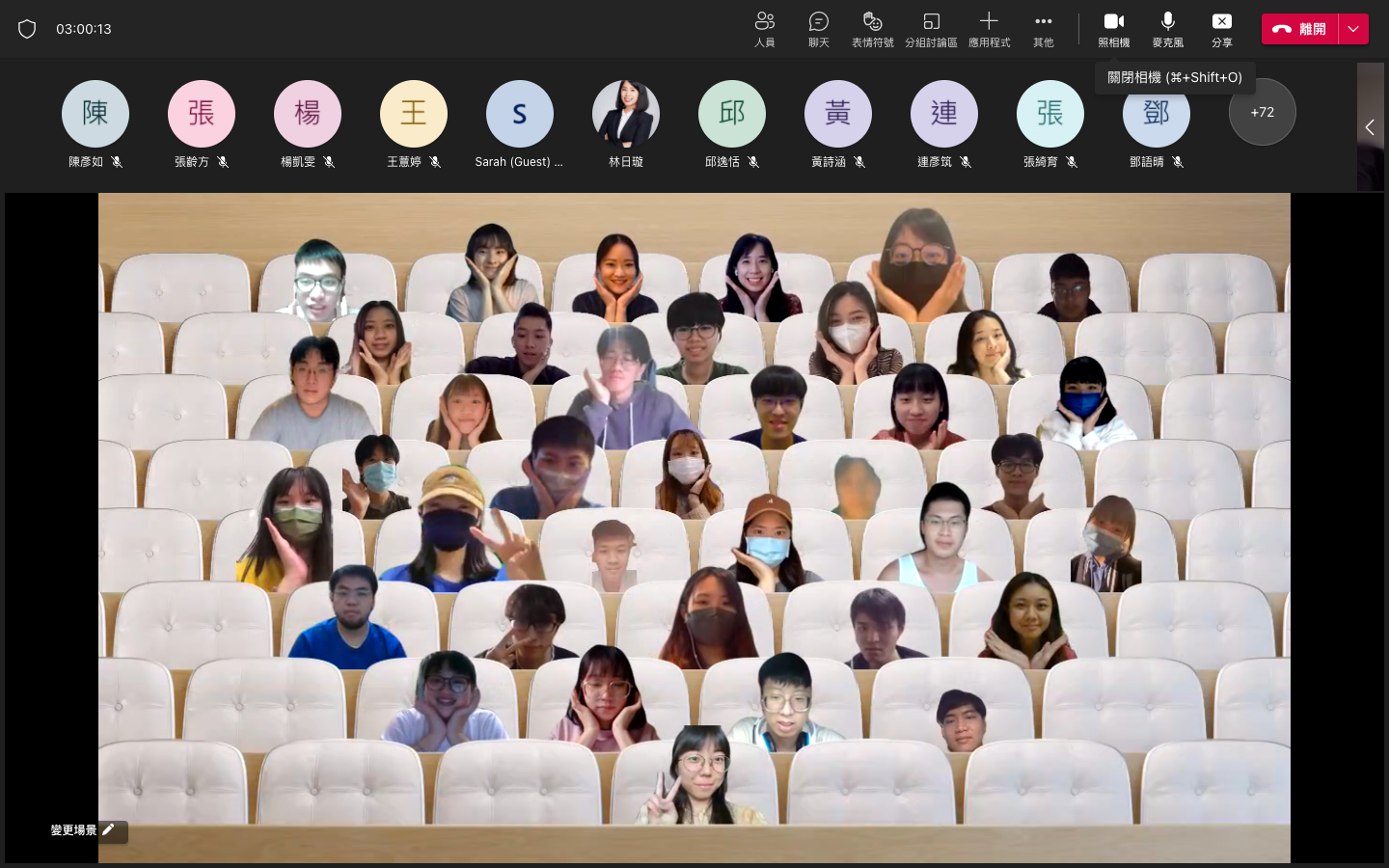The image size is (1389, 868).
Task: Expand the leave options dropdown arrow
Action: pos(1354,29)
